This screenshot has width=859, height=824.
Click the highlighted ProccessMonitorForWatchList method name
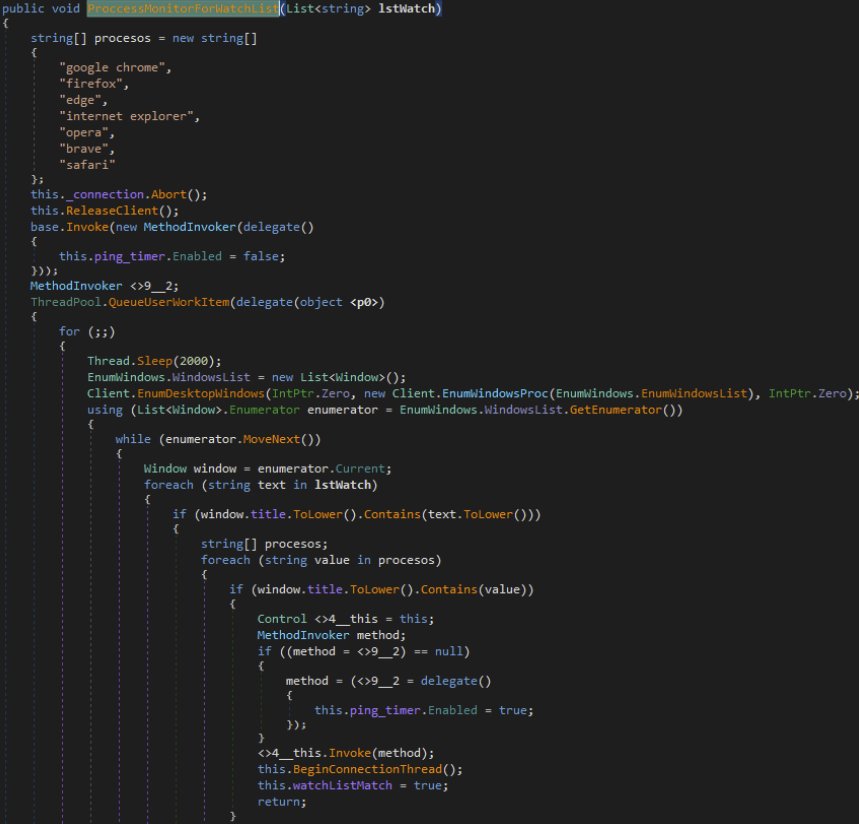(x=183, y=9)
